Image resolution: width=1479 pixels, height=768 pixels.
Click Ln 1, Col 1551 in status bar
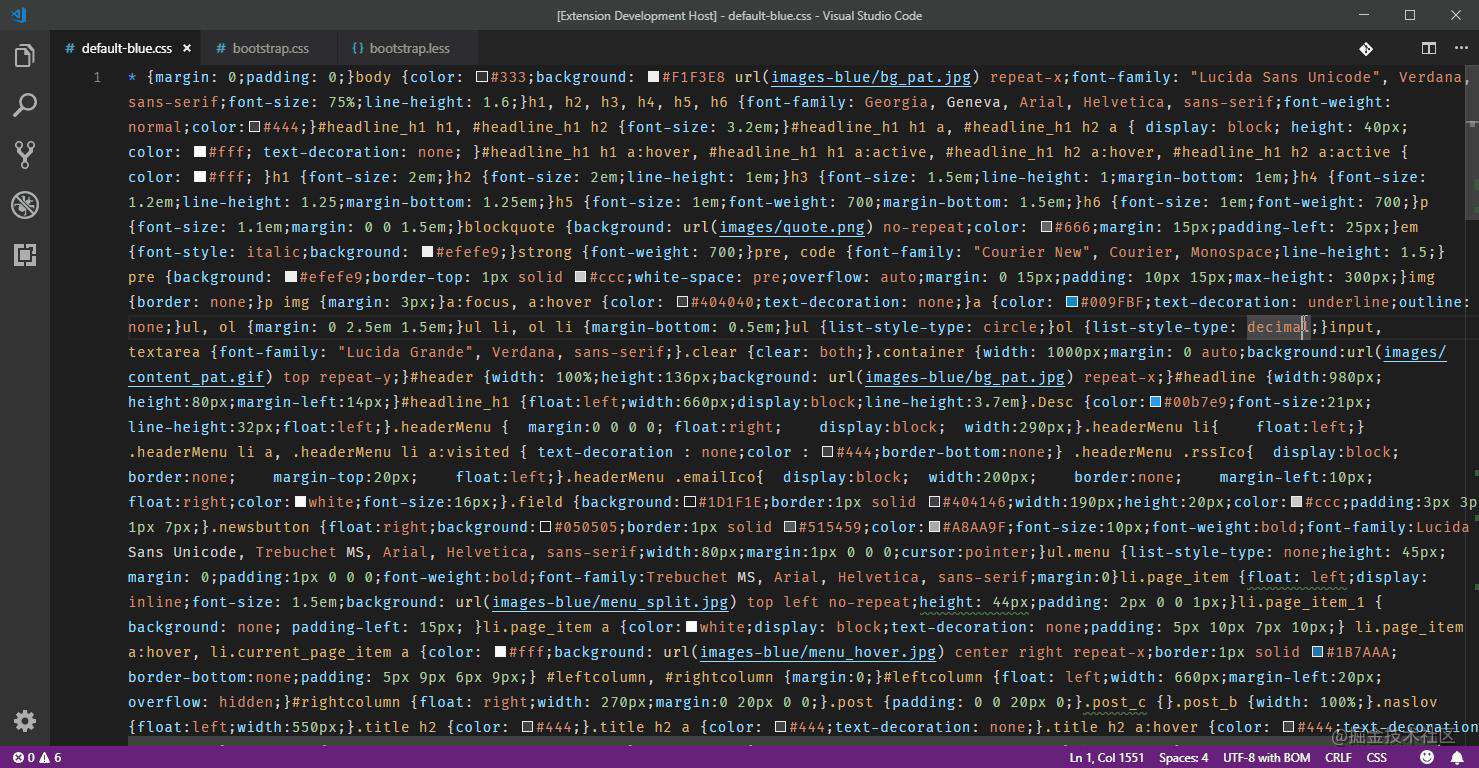pos(1106,757)
